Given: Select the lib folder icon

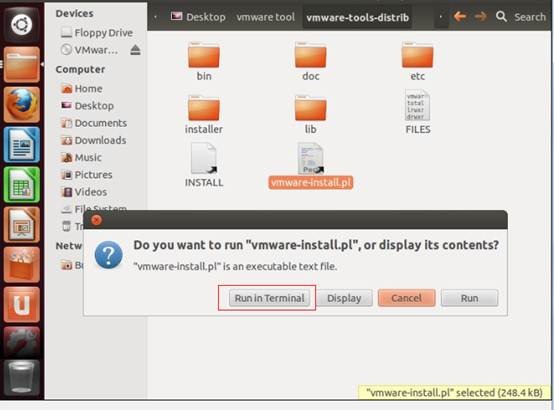Looking at the screenshot, I should tap(311, 108).
